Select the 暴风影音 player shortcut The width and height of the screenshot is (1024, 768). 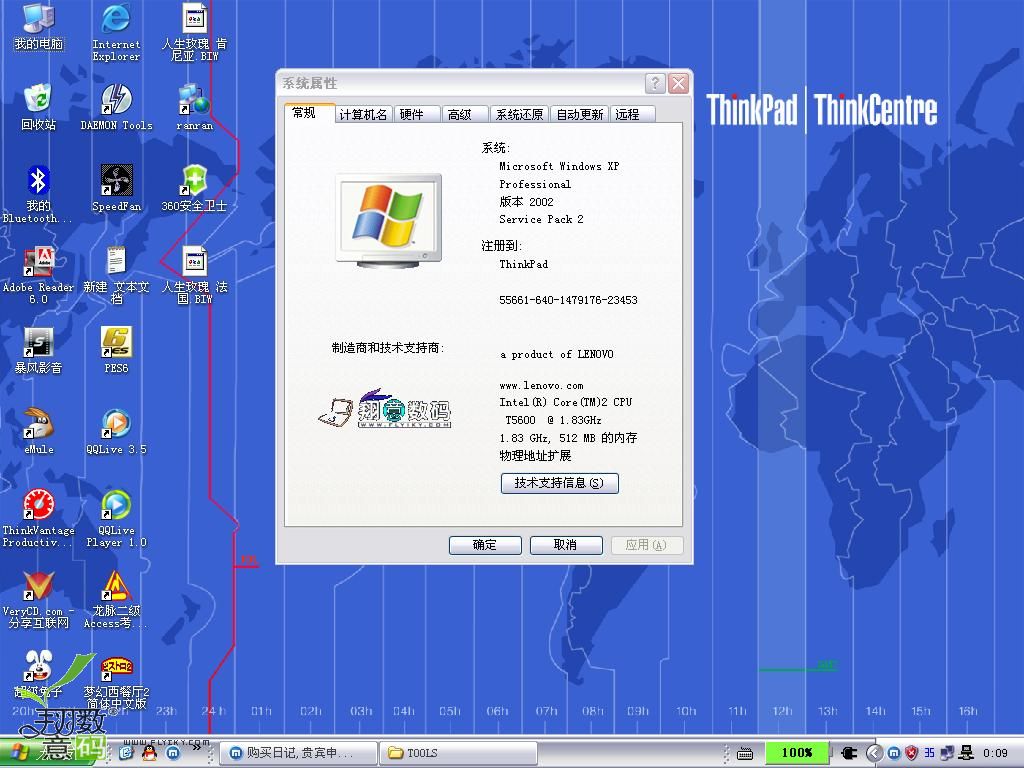point(39,350)
